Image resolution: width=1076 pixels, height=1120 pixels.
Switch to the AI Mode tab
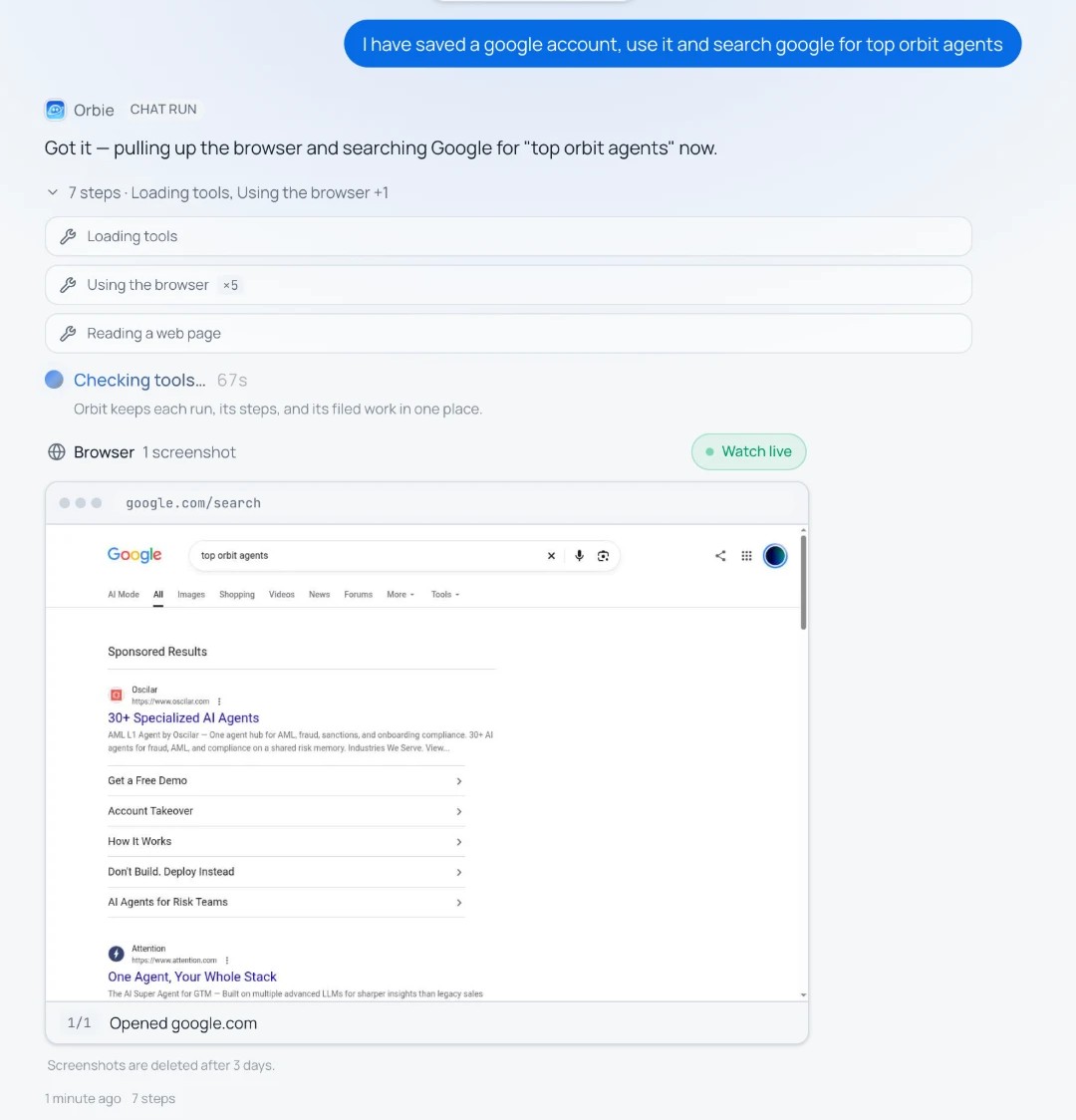[x=124, y=594]
